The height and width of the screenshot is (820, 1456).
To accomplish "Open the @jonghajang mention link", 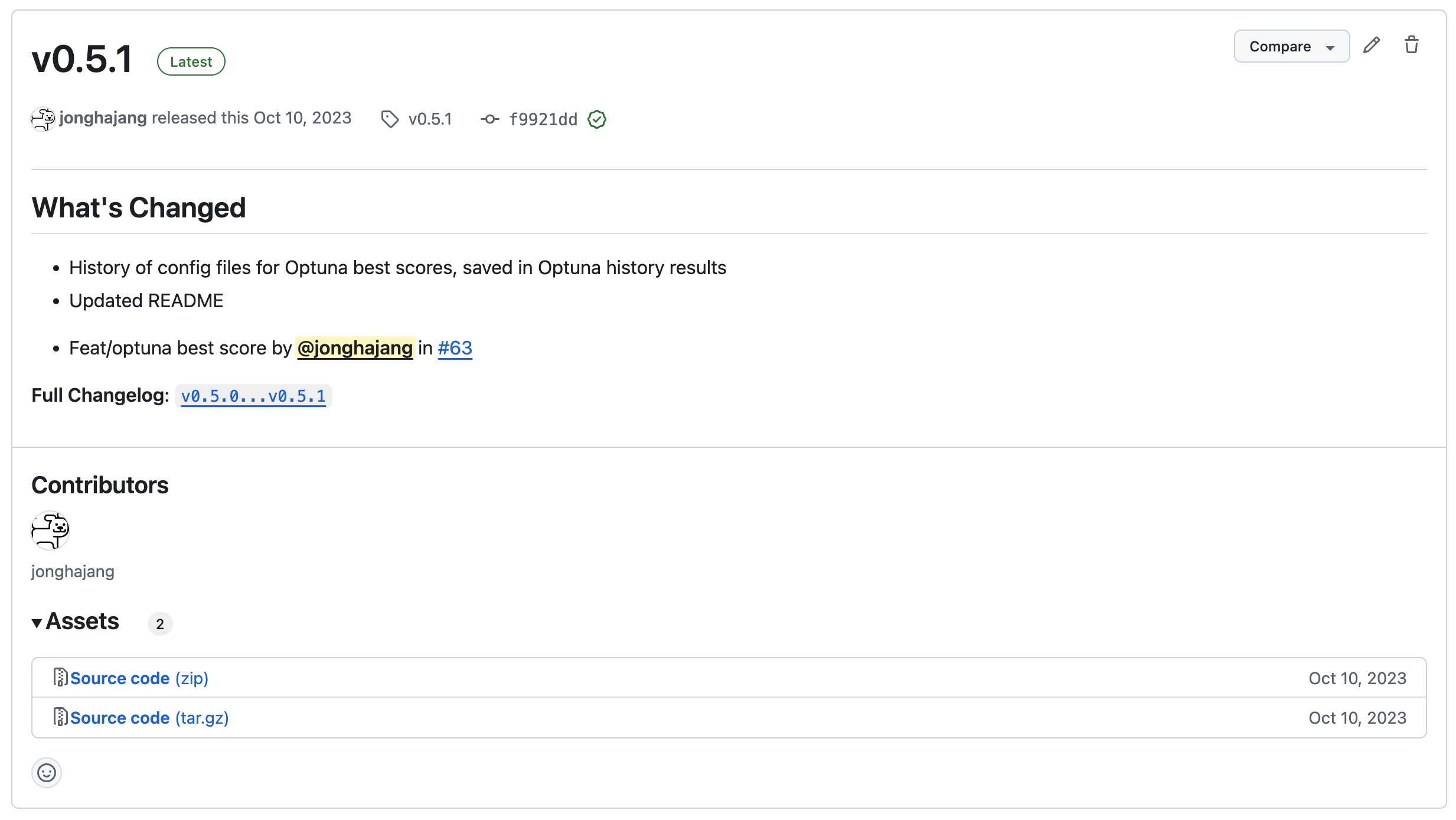I will pyautogui.click(x=355, y=348).
